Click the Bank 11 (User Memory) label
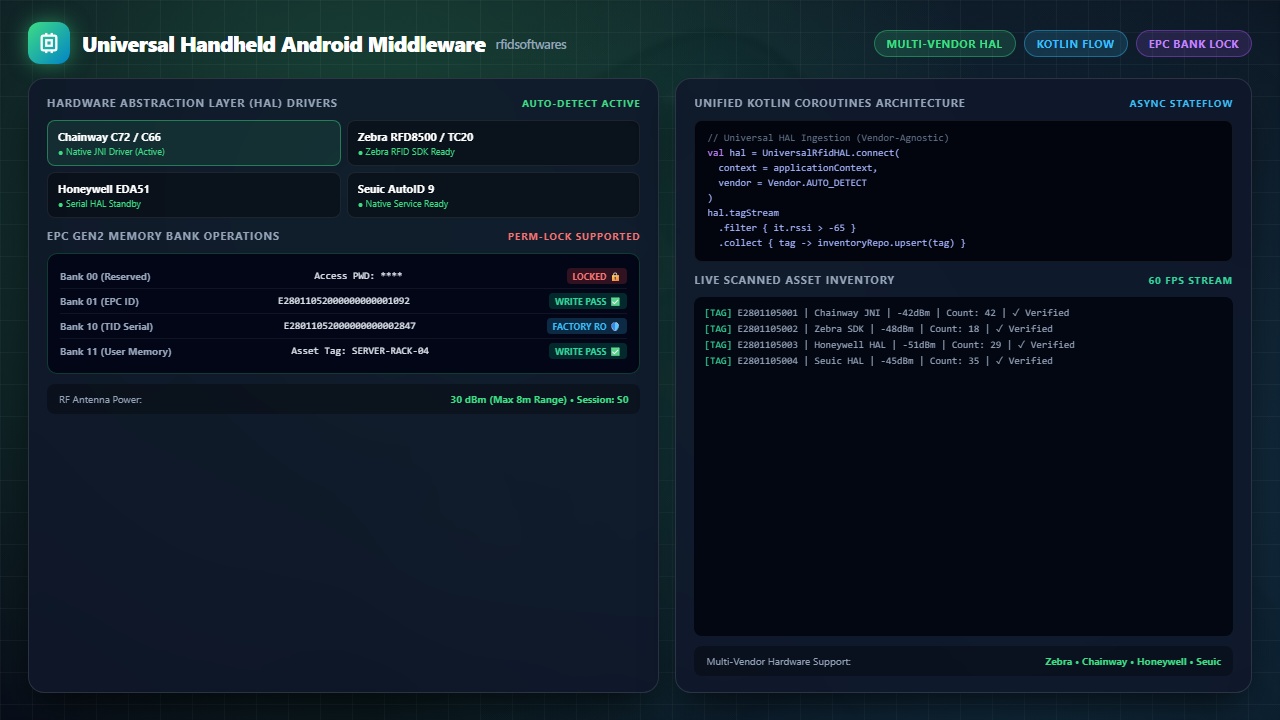Screen dimensions: 1280x720 click(116, 352)
